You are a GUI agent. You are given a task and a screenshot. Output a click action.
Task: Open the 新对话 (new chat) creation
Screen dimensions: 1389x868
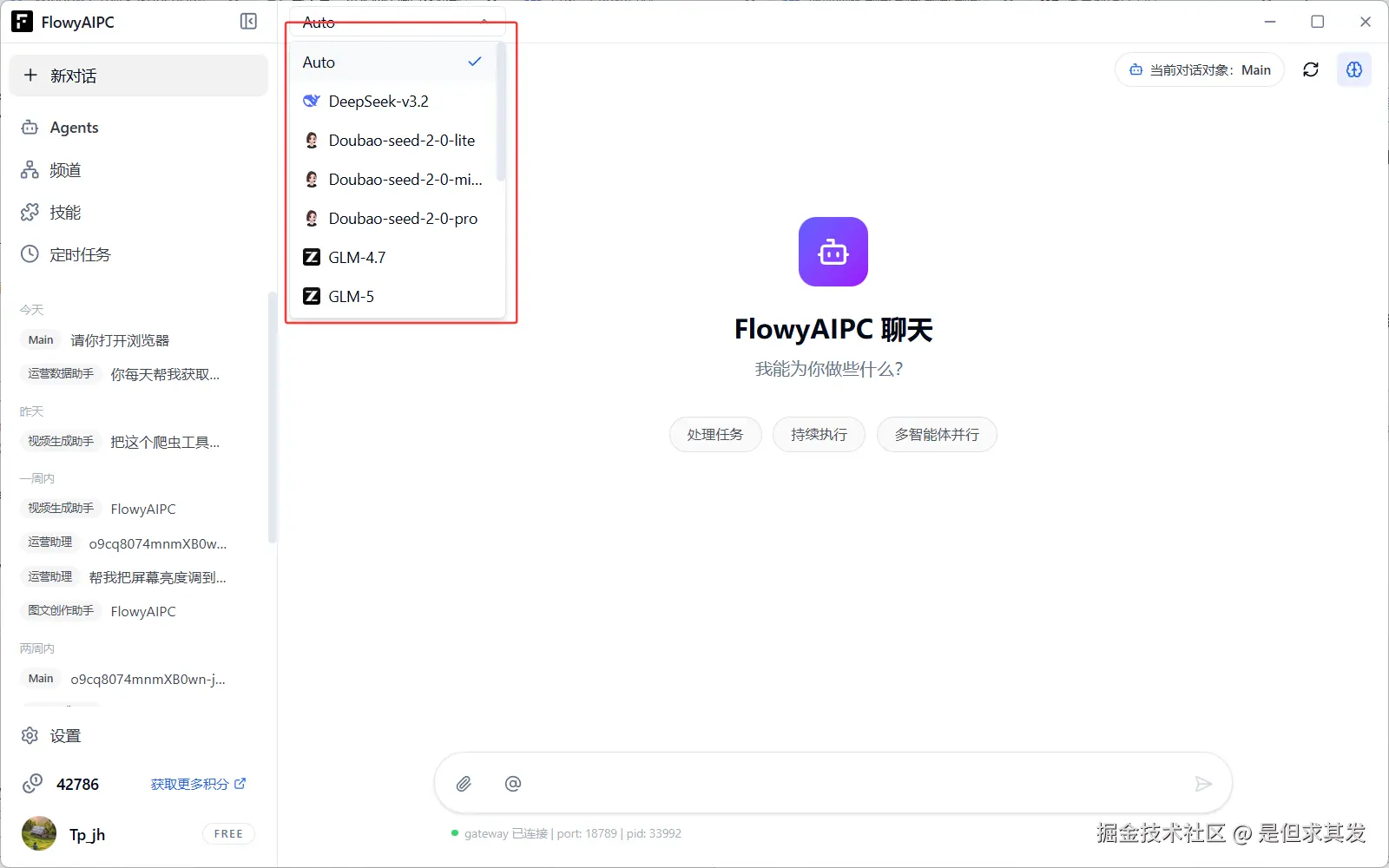pyautogui.click(x=138, y=76)
